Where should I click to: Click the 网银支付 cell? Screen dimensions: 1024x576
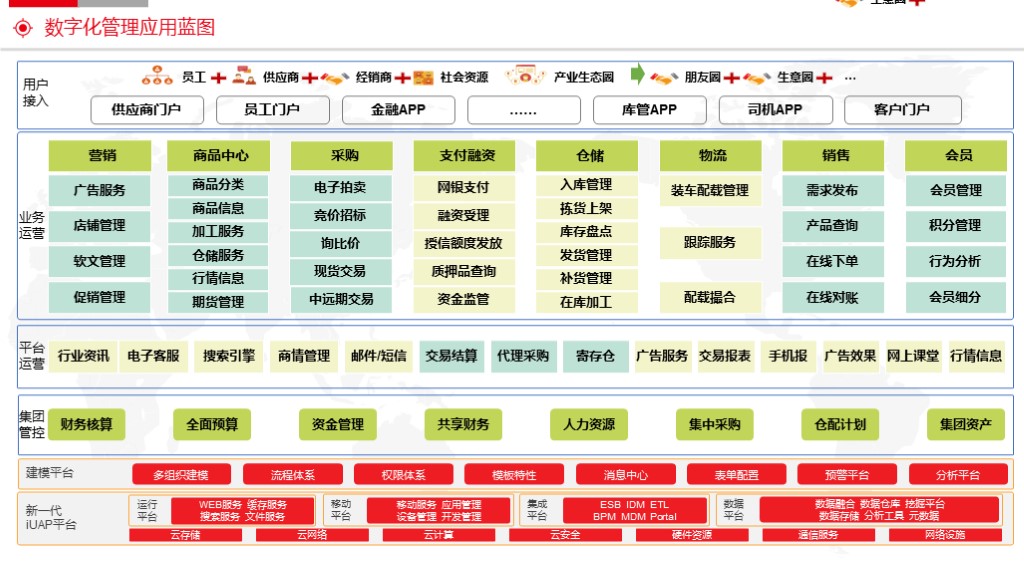[464, 187]
